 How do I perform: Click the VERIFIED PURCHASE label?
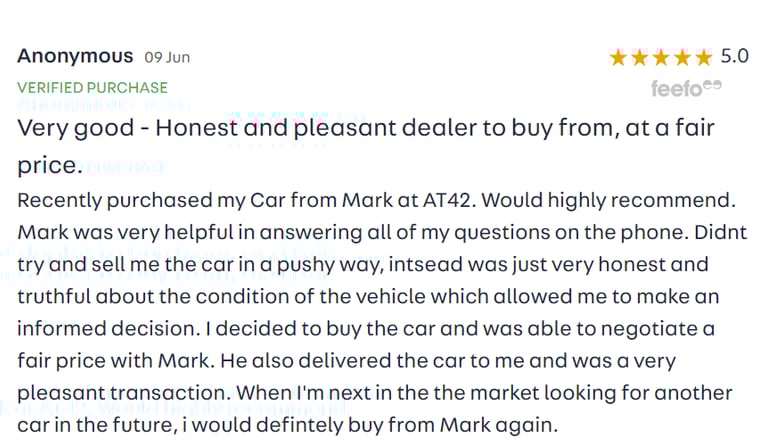pyautogui.click(x=93, y=88)
